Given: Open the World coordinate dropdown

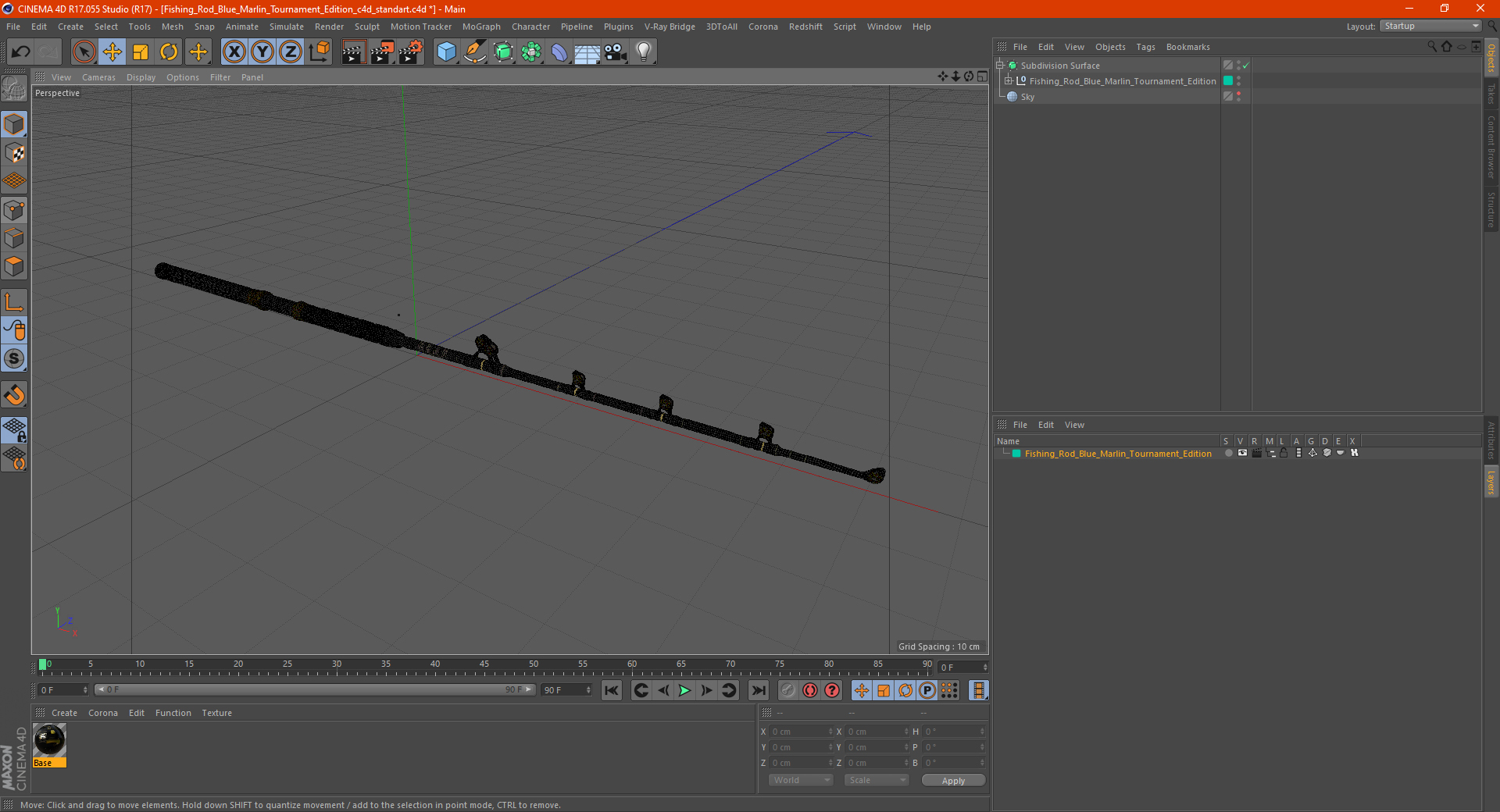Looking at the screenshot, I should 801,780.
